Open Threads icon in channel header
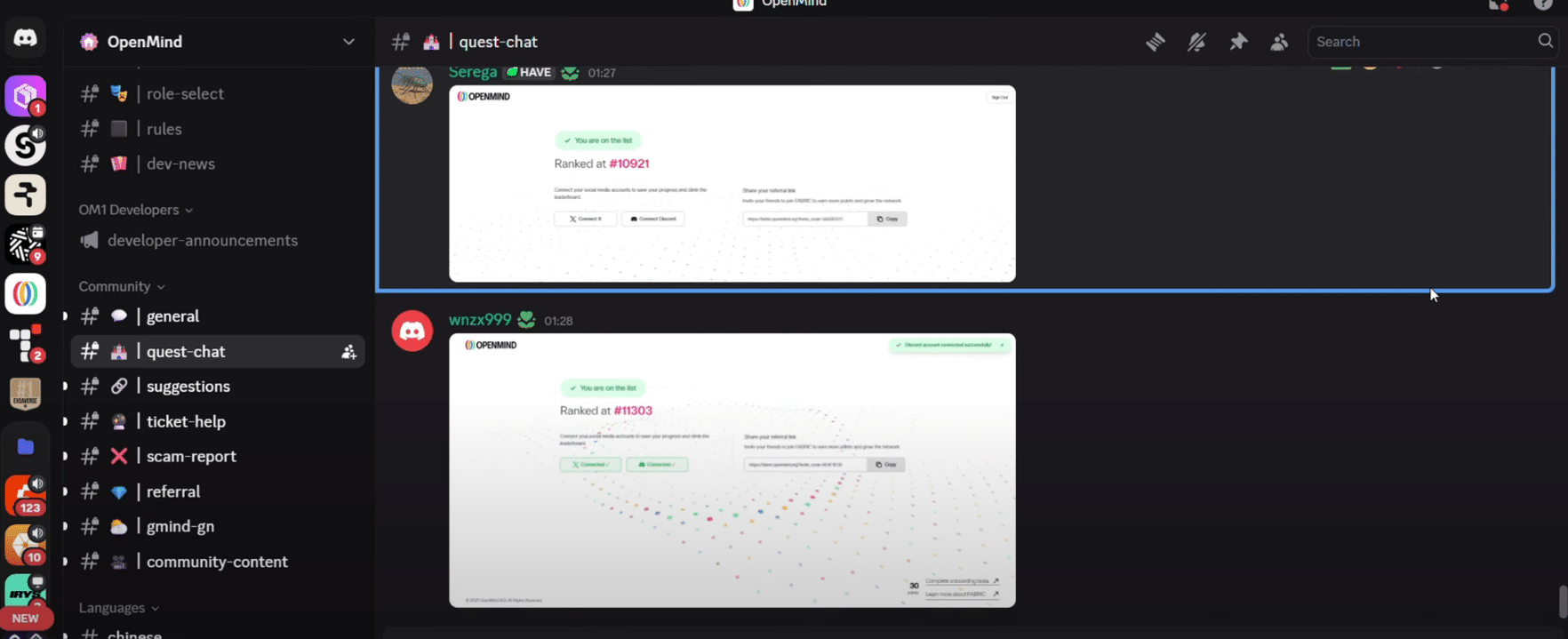 (x=1155, y=42)
